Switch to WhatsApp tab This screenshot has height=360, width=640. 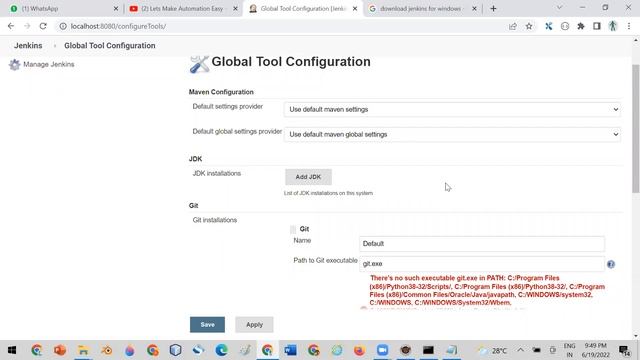coord(64,9)
